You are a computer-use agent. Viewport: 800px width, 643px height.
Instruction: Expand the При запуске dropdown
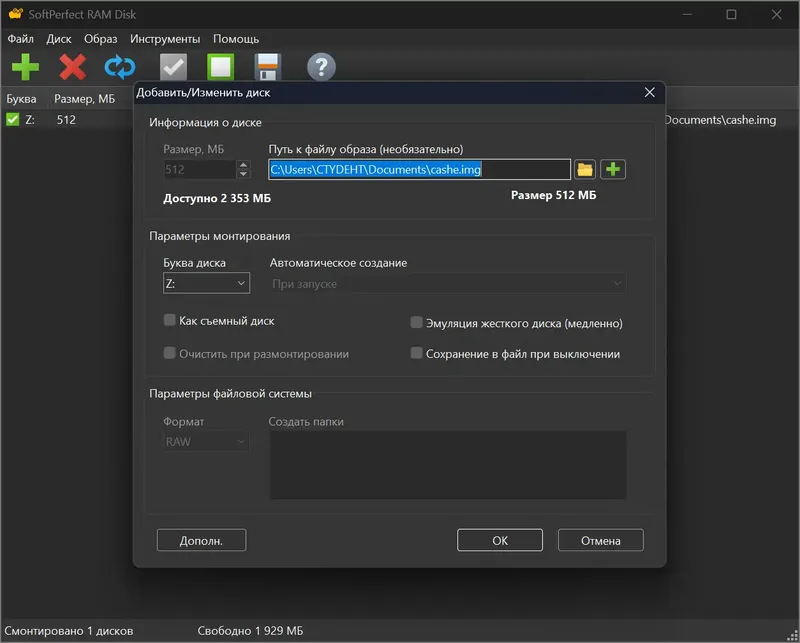(447, 283)
